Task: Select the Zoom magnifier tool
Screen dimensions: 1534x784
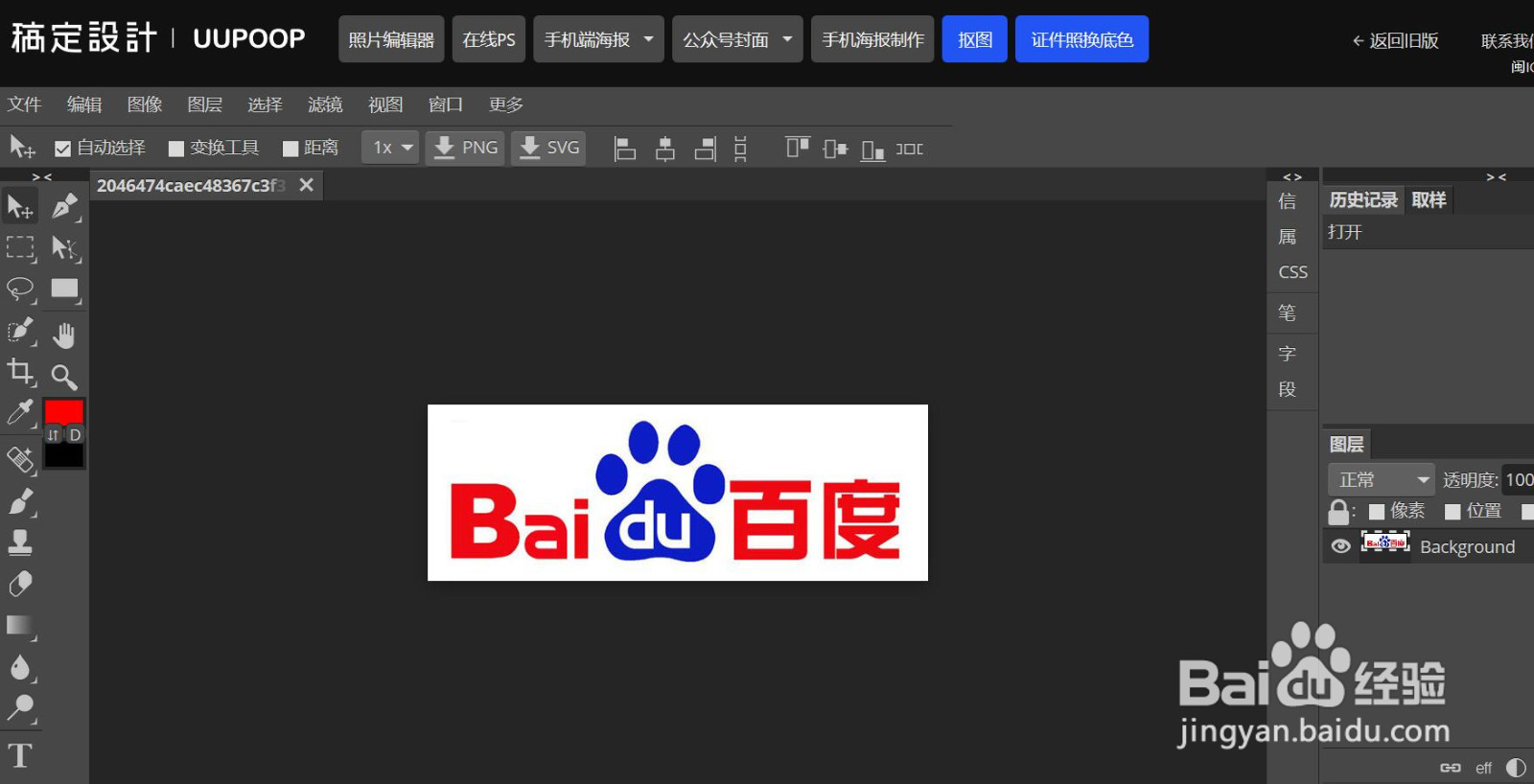Action: click(65, 376)
